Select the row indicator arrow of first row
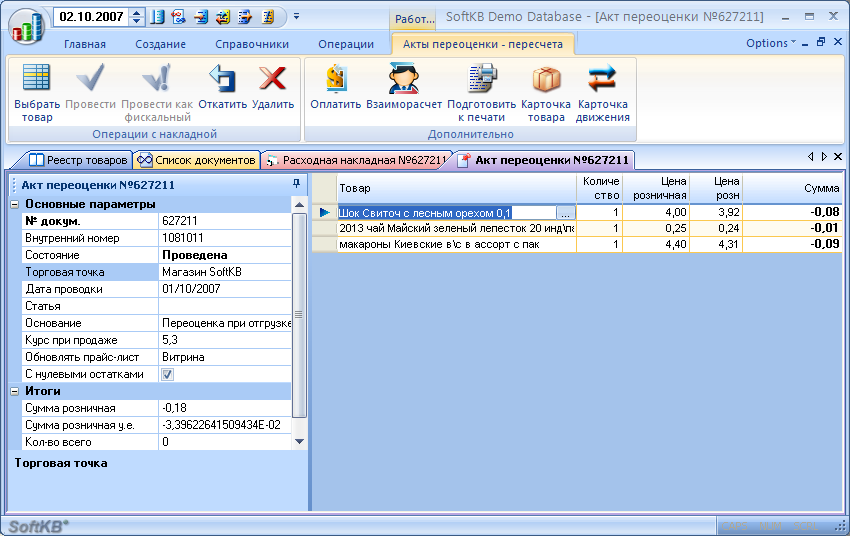Viewport: 850px width, 536px height. click(x=324, y=212)
